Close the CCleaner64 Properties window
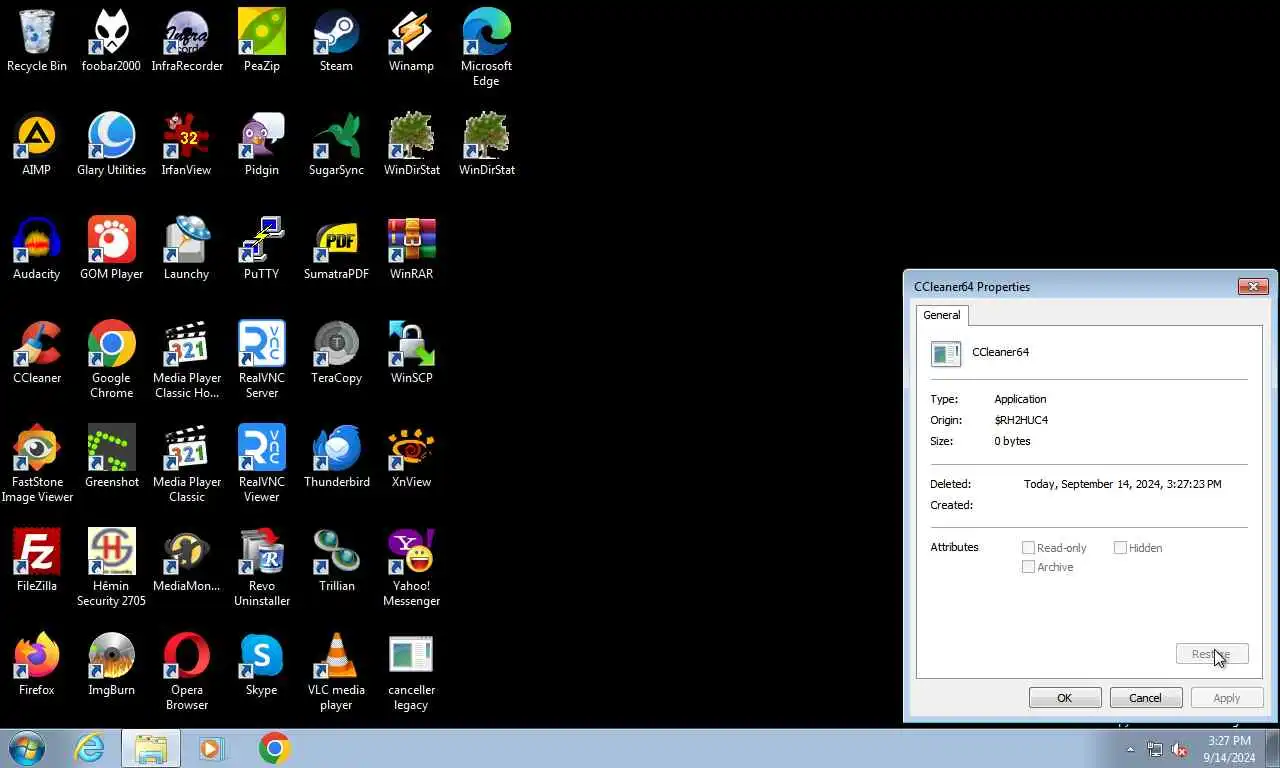Screen dimensions: 1280x768 (1253, 287)
